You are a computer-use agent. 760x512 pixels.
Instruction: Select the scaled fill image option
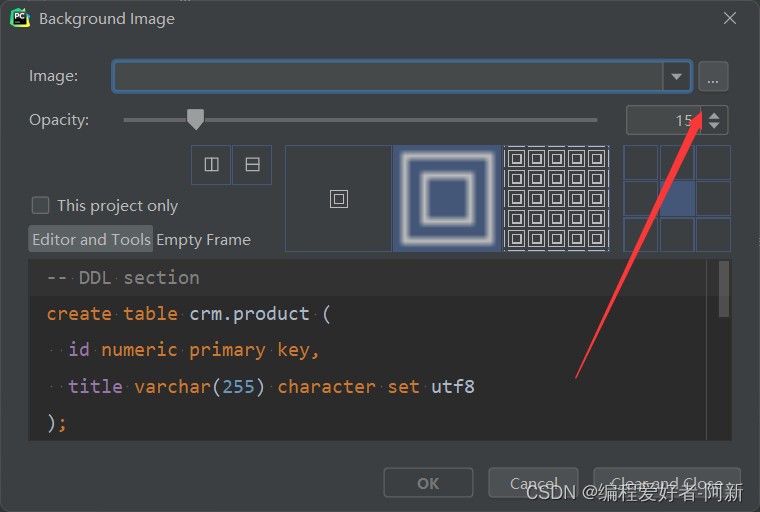[447, 198]
